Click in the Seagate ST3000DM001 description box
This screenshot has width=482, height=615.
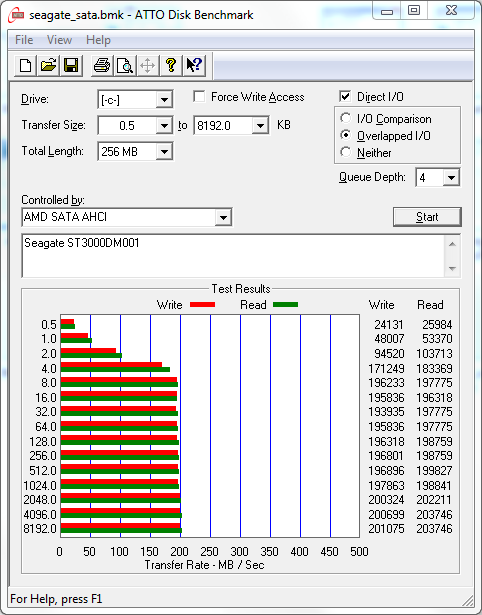click(x=233, y=256)
